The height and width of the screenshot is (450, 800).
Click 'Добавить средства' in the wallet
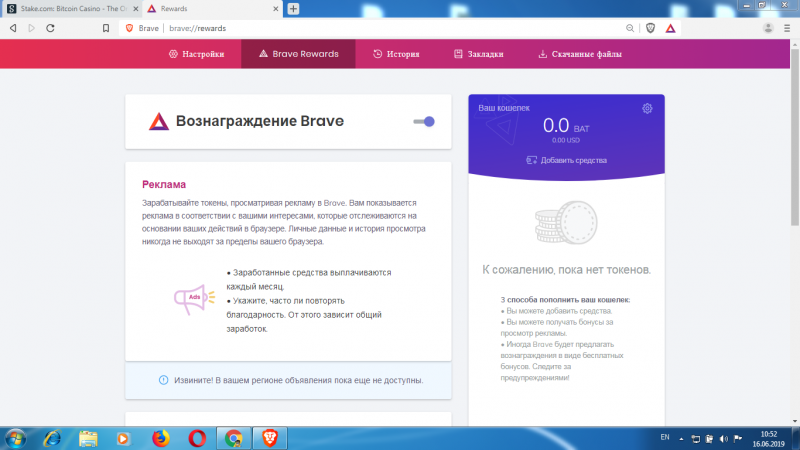[566, 160]
